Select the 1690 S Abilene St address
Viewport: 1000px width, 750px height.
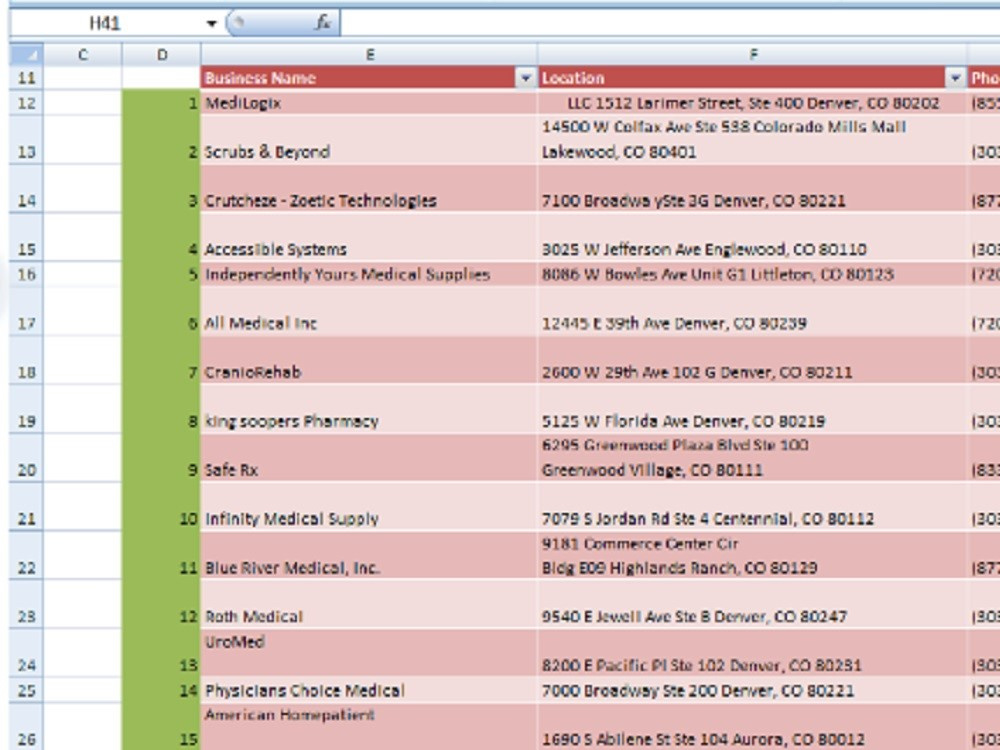point(753,727)
